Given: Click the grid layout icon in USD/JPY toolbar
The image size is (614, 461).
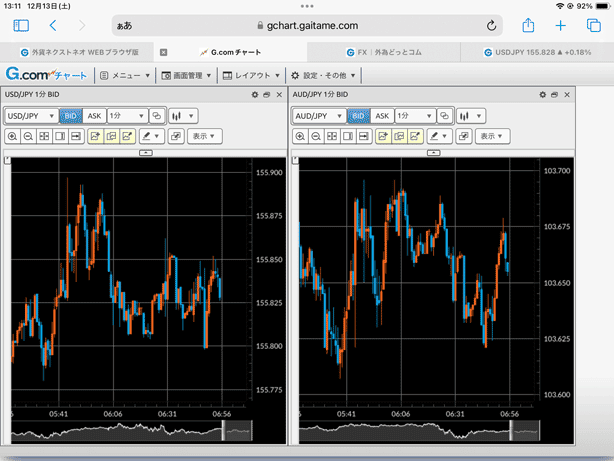Looking at the screenshot, I should click(x=44, y=135).
